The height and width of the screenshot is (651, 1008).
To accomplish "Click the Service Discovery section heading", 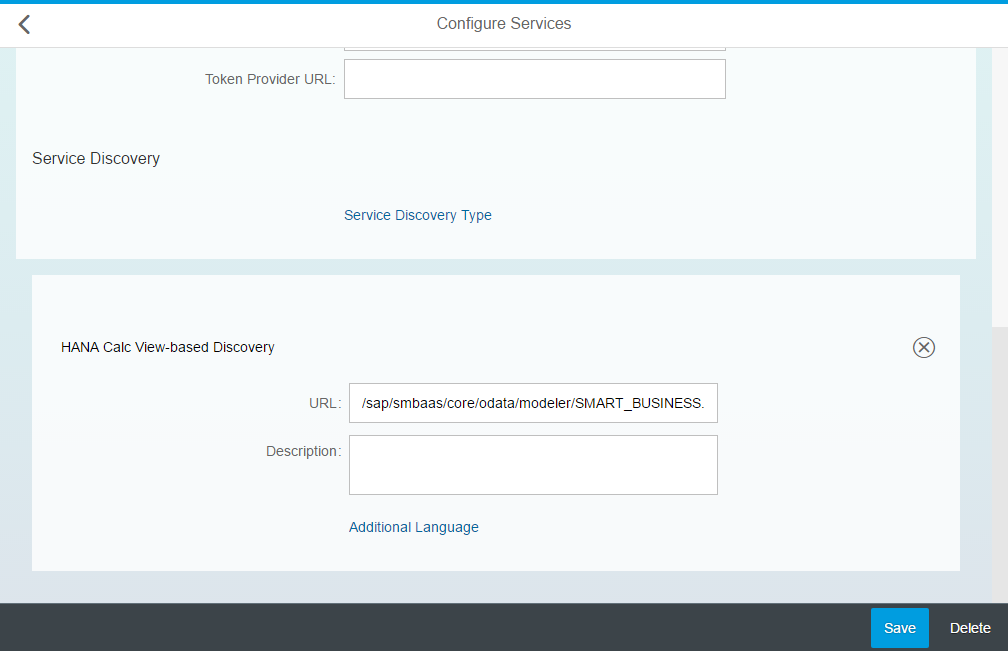I will pyautogui.click(x=96, y=158).
